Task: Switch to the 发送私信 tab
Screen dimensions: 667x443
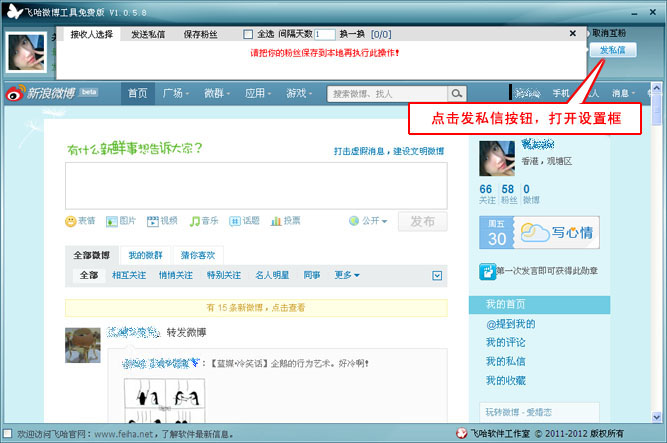Action: pos(148,34)
